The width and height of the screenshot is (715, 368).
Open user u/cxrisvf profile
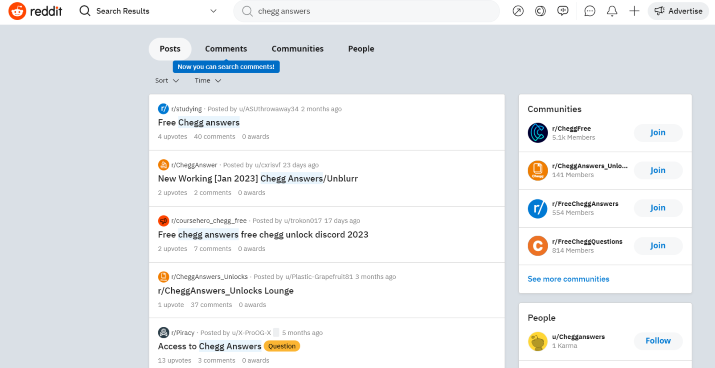267,165
